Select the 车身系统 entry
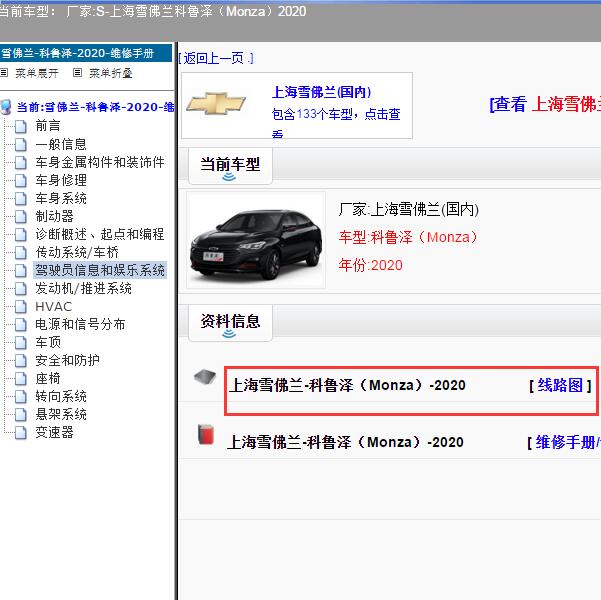Image resolution: width=601 pixels, height=600 pixels. pos(61,198)
